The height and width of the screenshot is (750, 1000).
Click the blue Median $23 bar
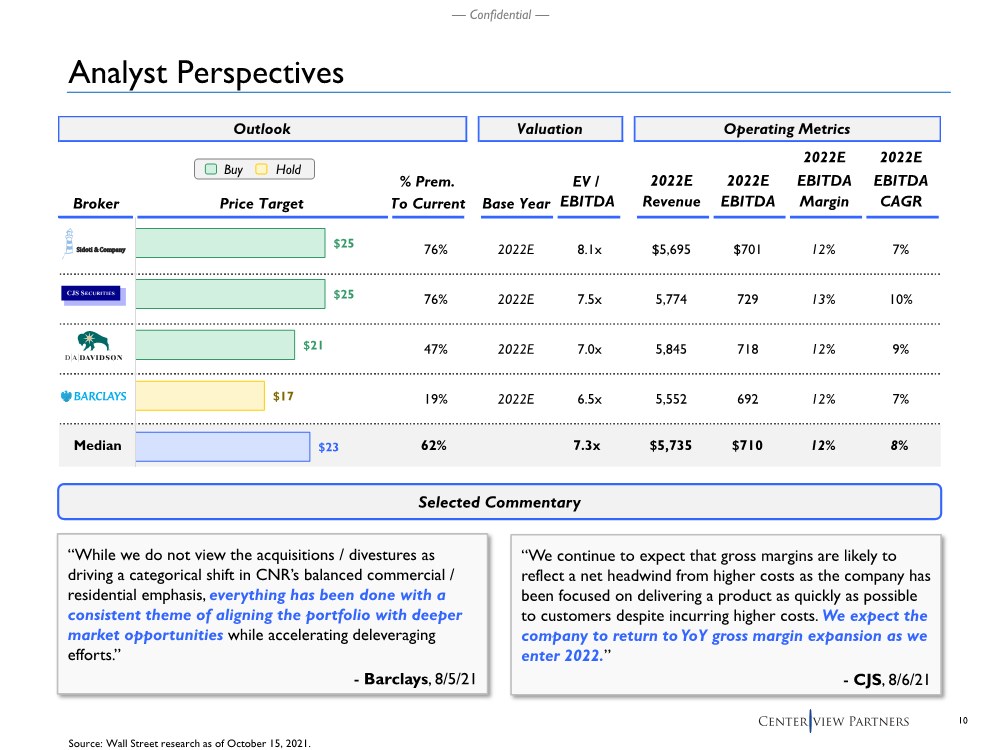pos(222,446)
